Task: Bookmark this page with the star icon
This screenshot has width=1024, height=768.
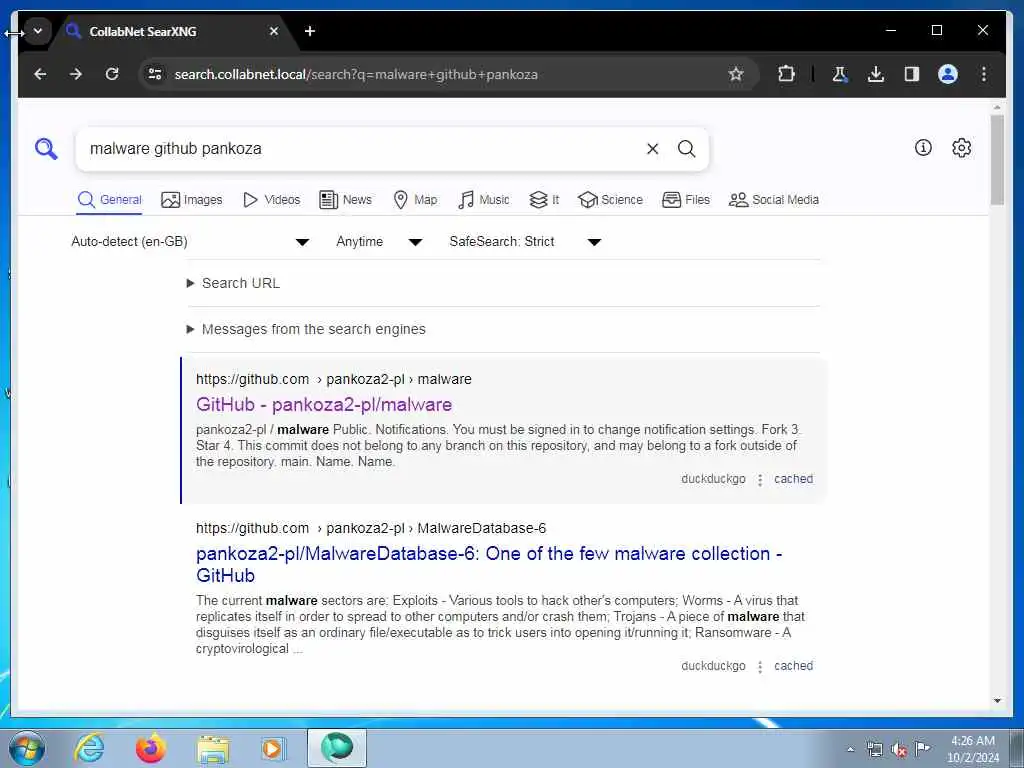Action: [x=736, y=74]
